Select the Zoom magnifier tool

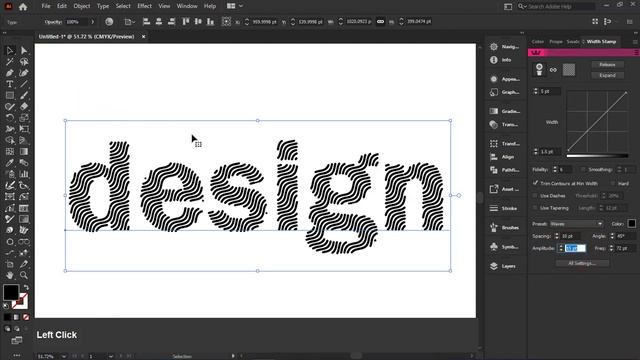(24, 275)
